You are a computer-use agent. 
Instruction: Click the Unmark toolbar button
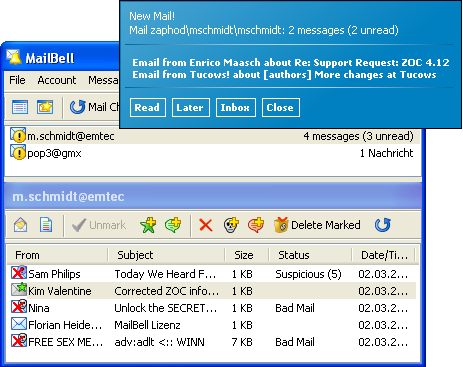click(99, 225)
